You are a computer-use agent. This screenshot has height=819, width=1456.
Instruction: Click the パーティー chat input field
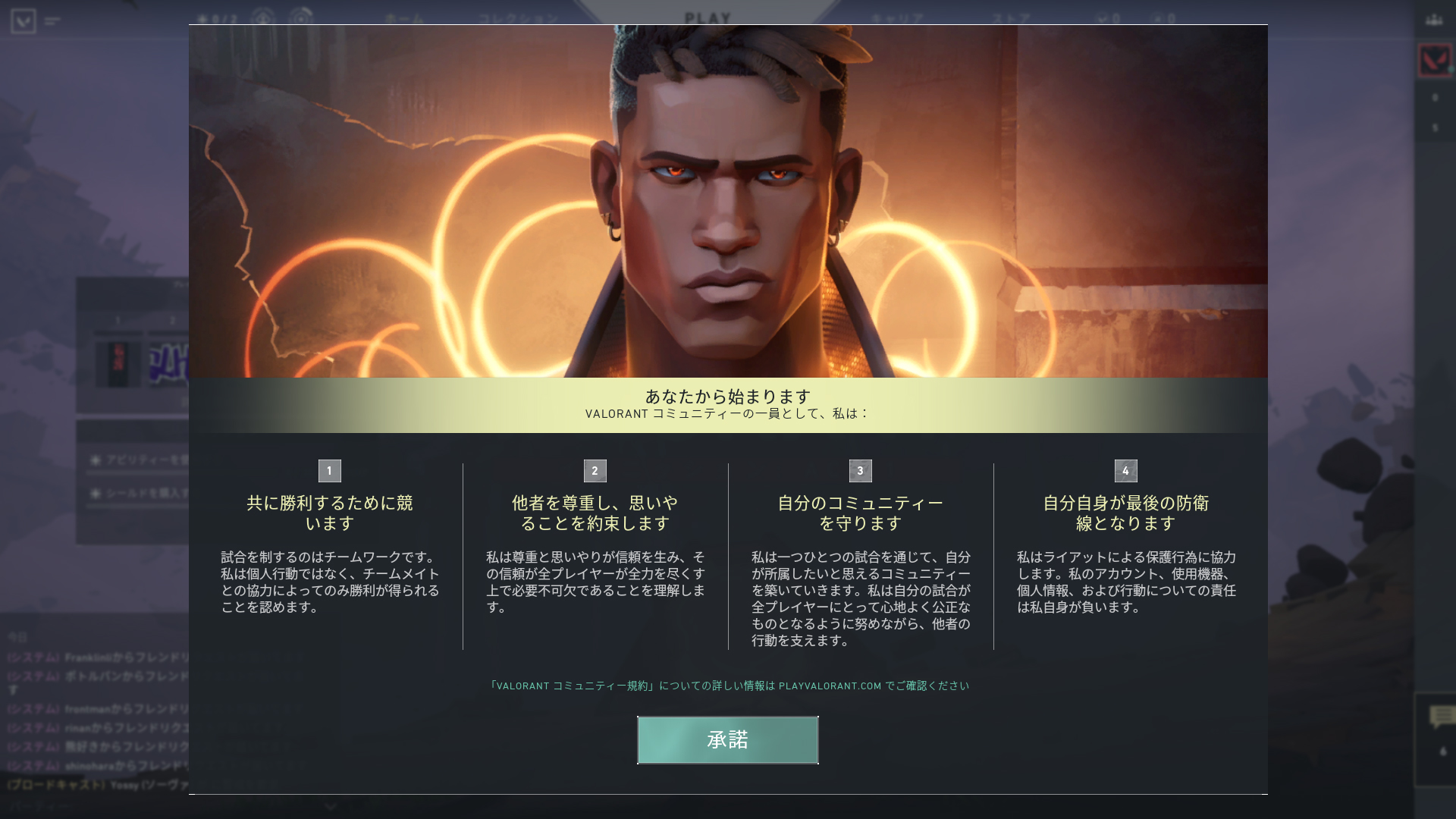click(x=163, y=806)
